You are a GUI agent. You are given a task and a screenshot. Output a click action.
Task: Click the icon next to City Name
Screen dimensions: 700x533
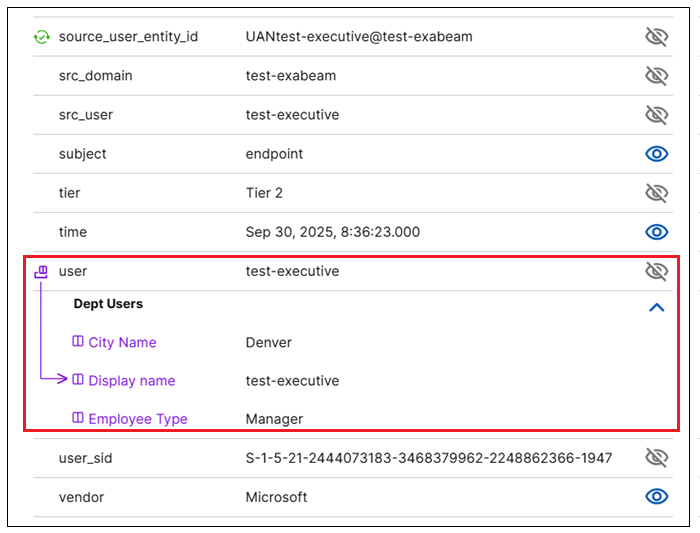pos(78,342)
